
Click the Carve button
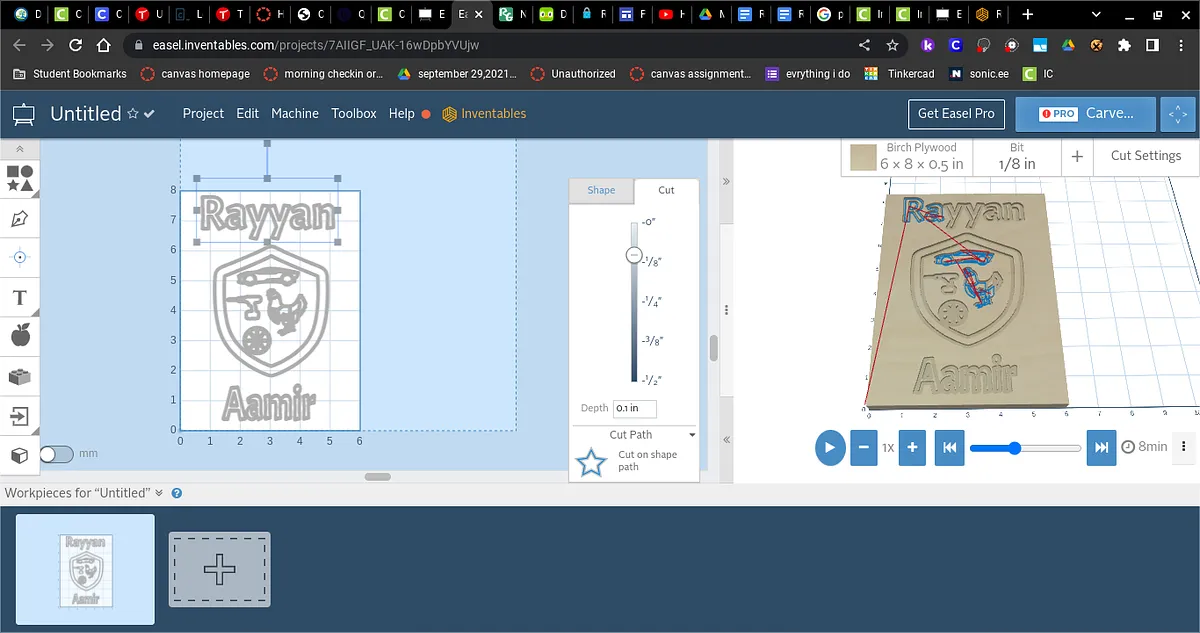1085,114
